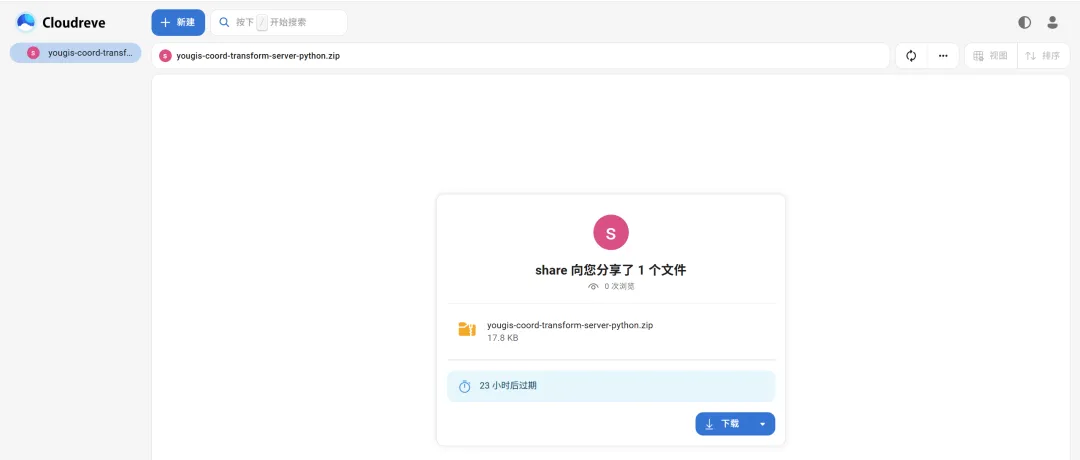Toggle the dark mode contrast icon
Image resolution: width=1080 pixels, height=460 pixels.
pyautogui.click(x=1025, y=22)
